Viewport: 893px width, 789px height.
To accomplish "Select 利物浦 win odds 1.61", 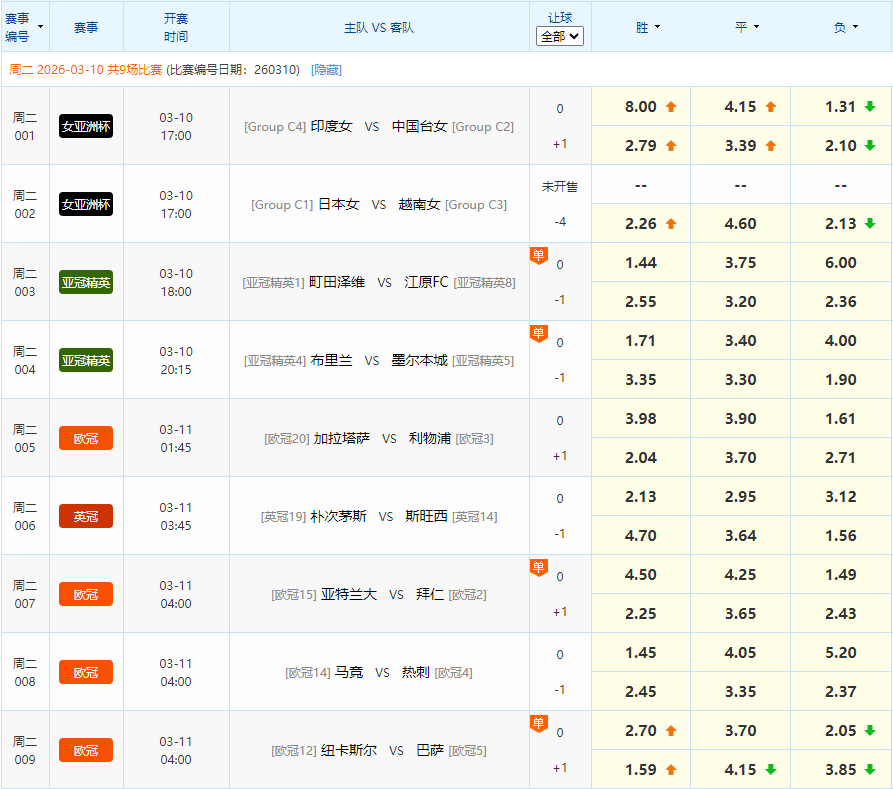I will point(841,419).
